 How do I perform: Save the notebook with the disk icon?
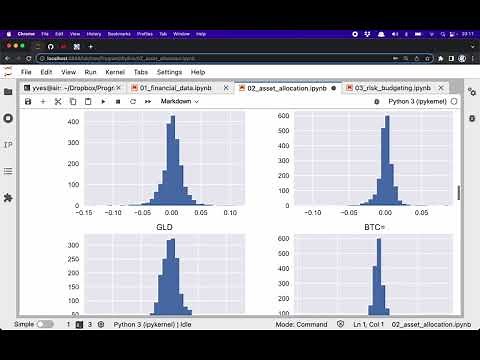tap(28, 101)
